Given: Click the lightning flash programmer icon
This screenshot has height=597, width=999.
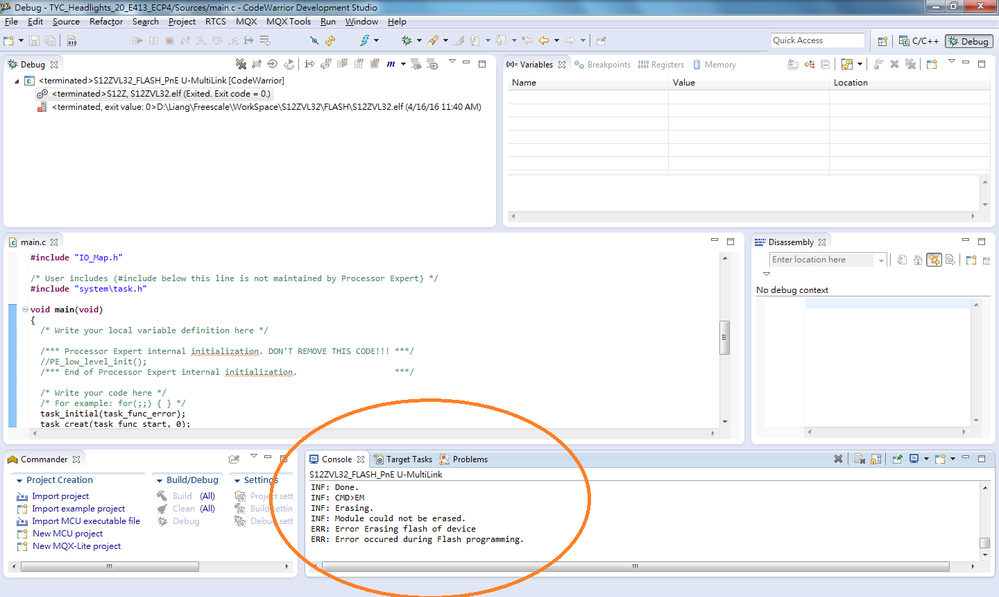Looking at the screenshot, I should 364,40.
